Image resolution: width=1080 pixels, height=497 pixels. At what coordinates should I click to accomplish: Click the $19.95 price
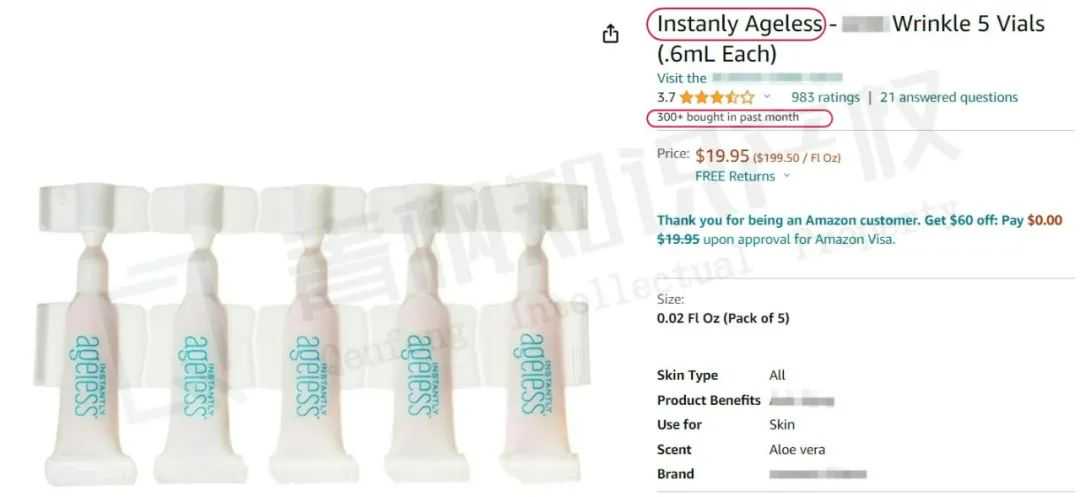[x=723, y=157]
